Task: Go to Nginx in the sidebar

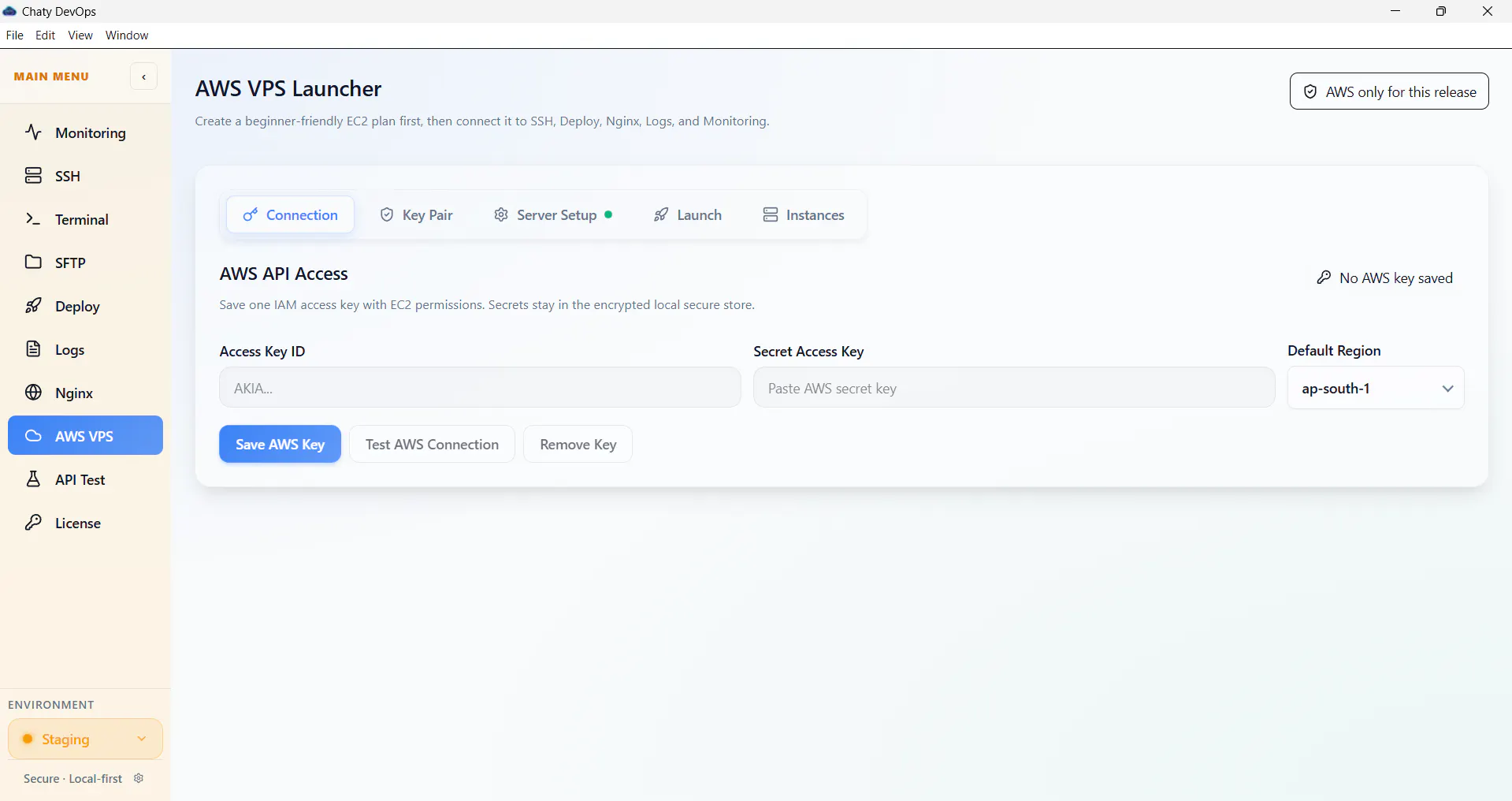Action: tap(85, 393)
